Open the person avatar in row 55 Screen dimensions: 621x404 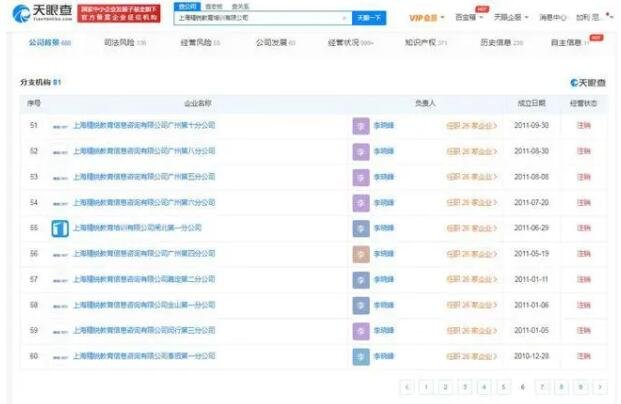point(361,229)
